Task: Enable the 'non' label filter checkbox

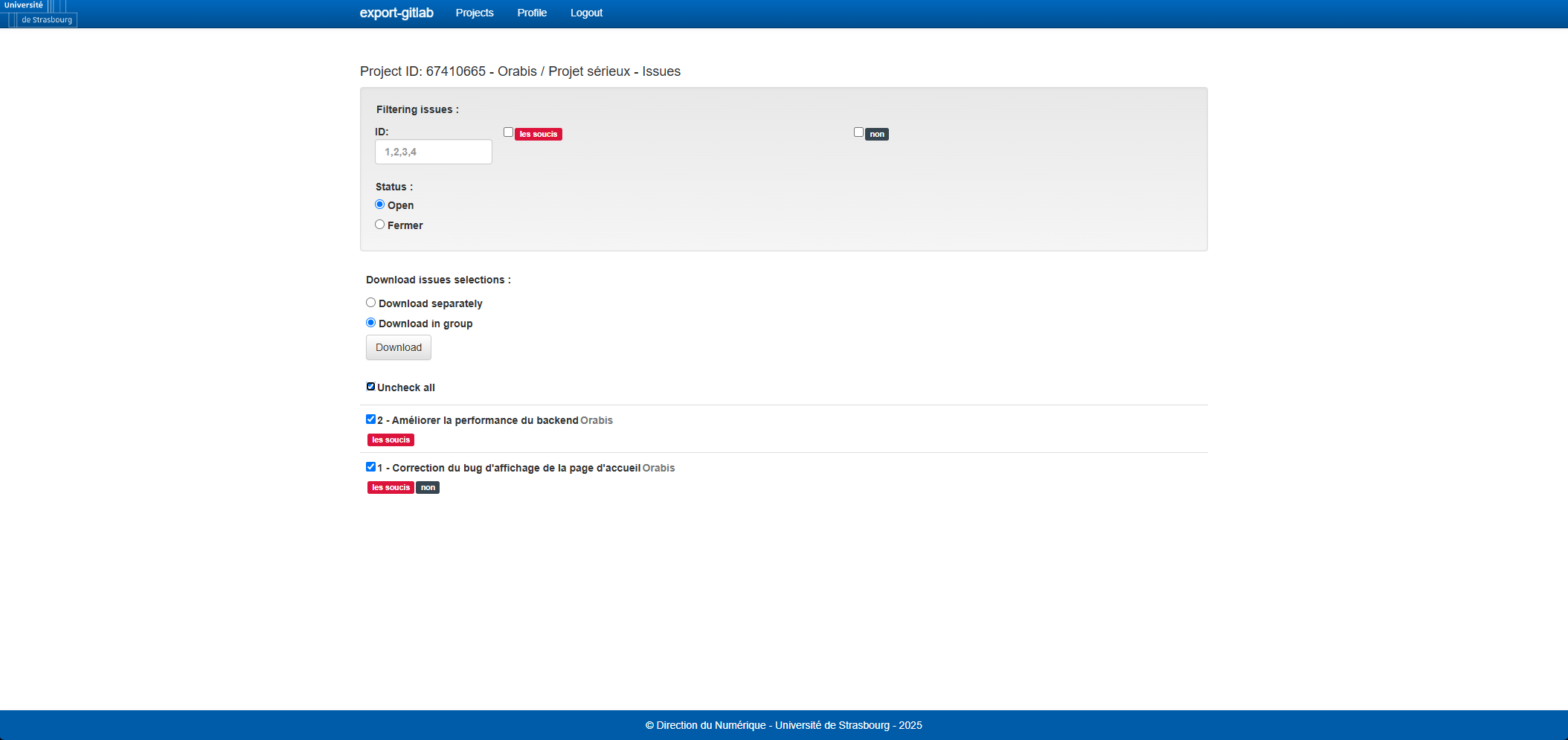Action: point(858,132)
